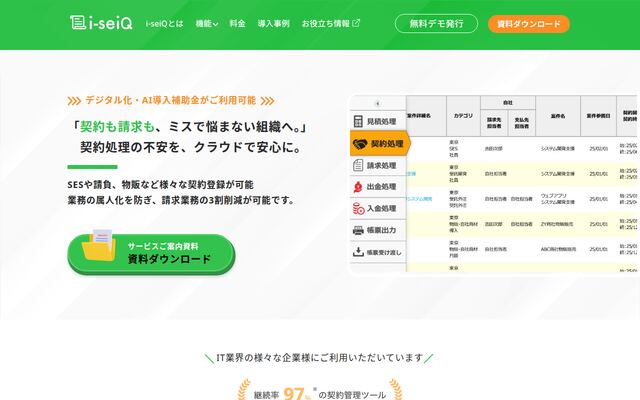Click the document icon for 請求処理

pos(358,165)
